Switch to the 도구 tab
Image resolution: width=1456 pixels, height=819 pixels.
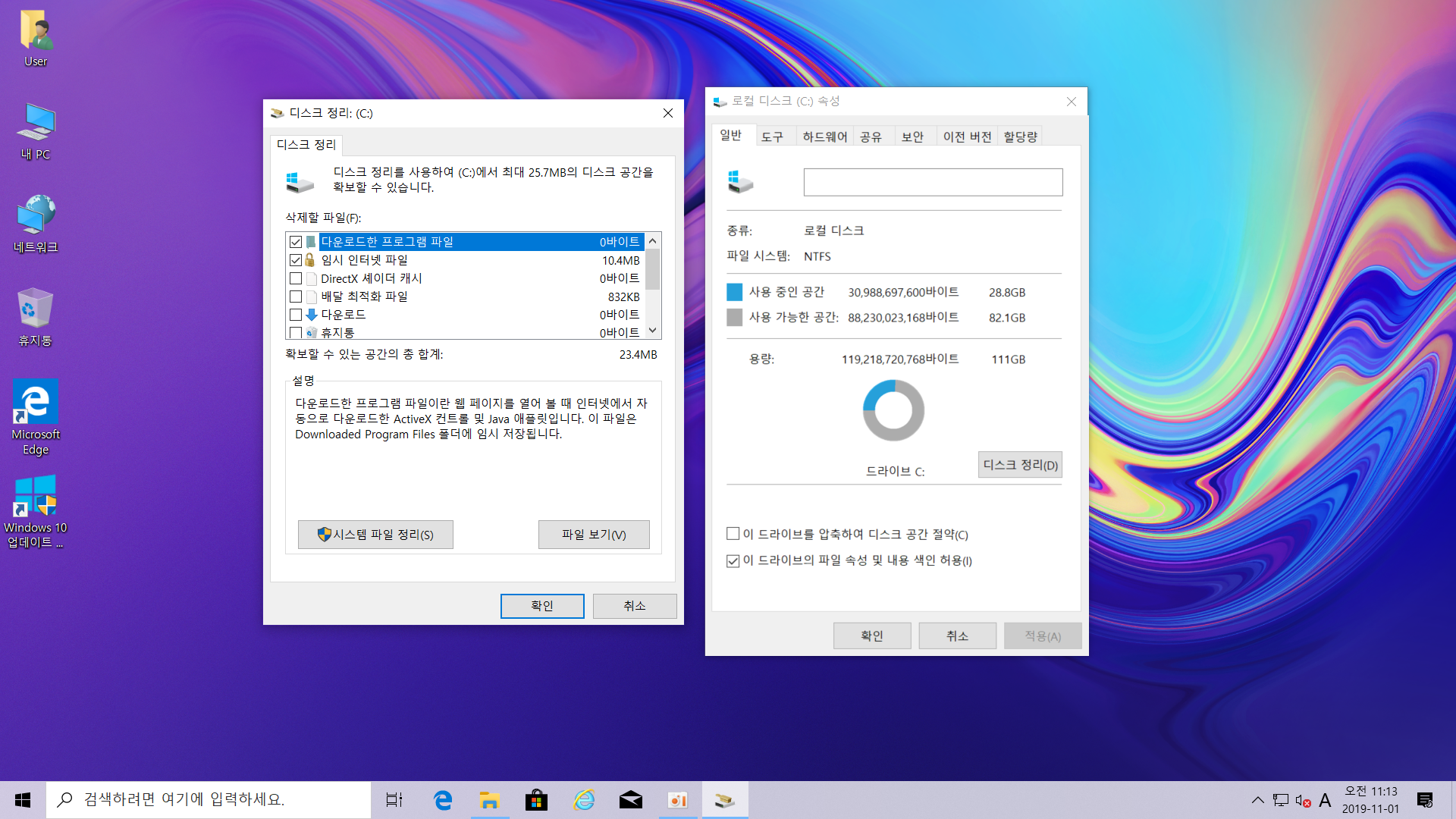click(x=772, y=136)
